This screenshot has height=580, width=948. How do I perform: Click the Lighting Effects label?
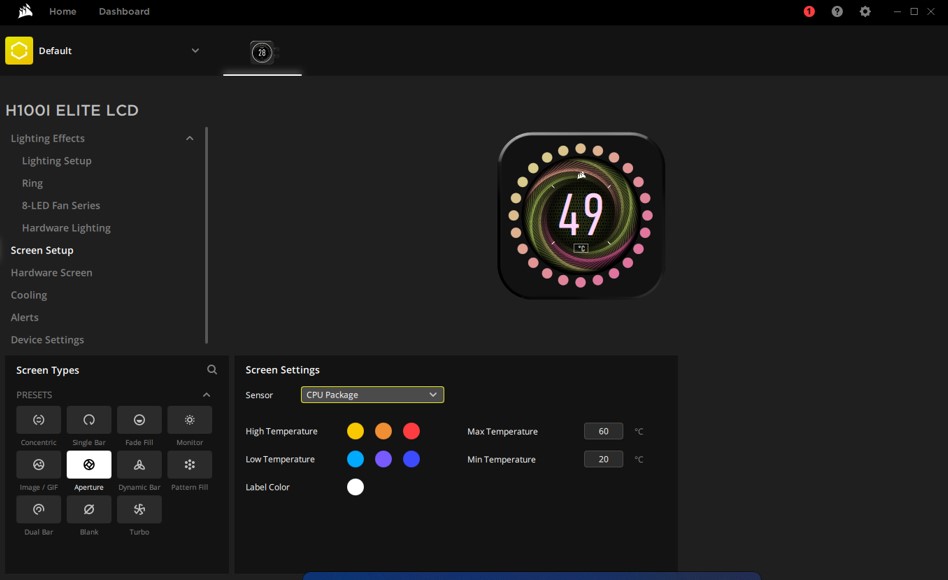[x=47, y=138]
